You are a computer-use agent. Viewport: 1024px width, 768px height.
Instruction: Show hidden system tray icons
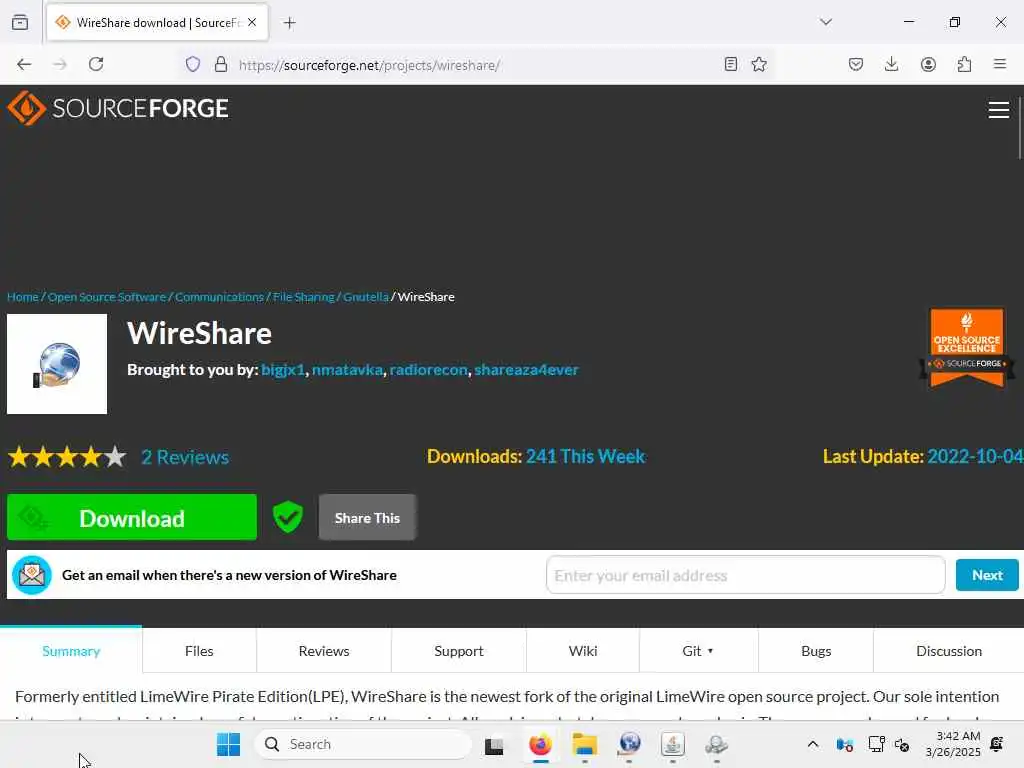pos(813,744)
